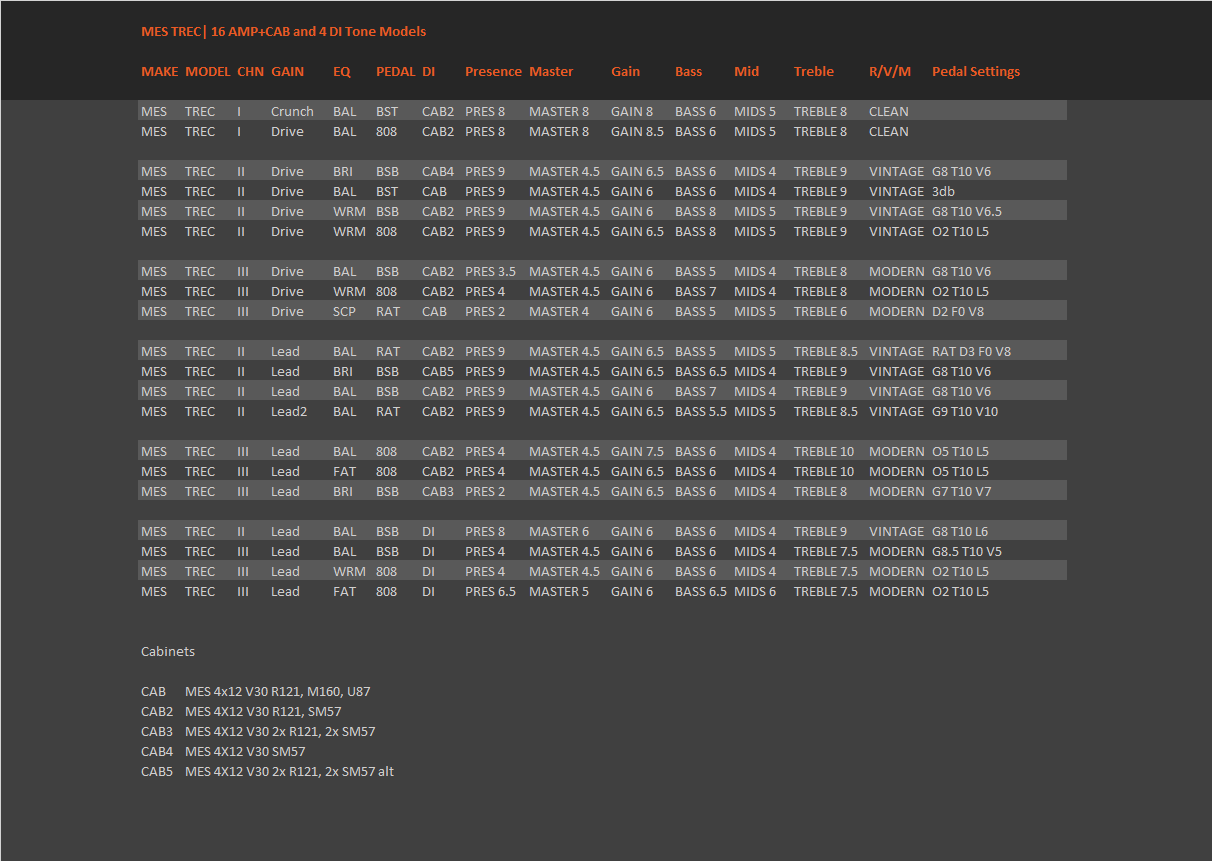
Task: Click the MES TREC title text
Action: pyautogui.click(x=284, y=31)
